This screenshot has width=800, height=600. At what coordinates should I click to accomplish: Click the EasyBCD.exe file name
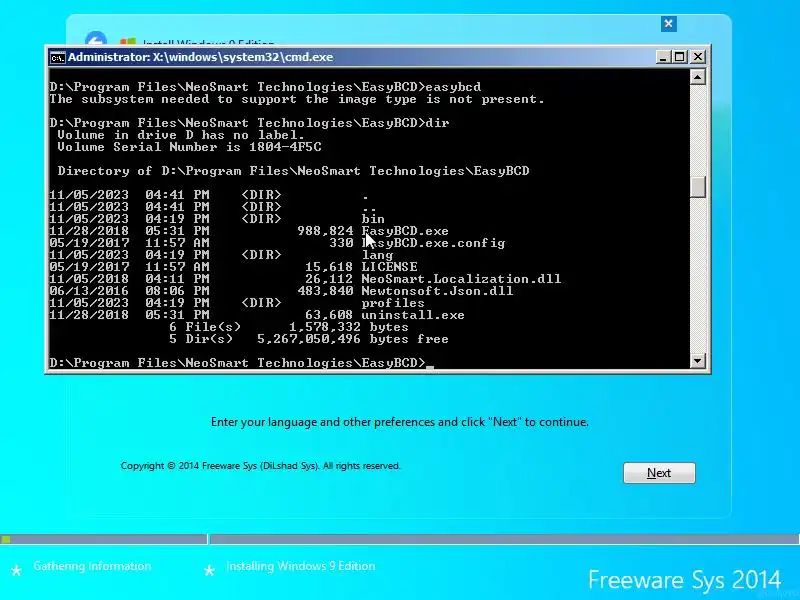[405, 231]
